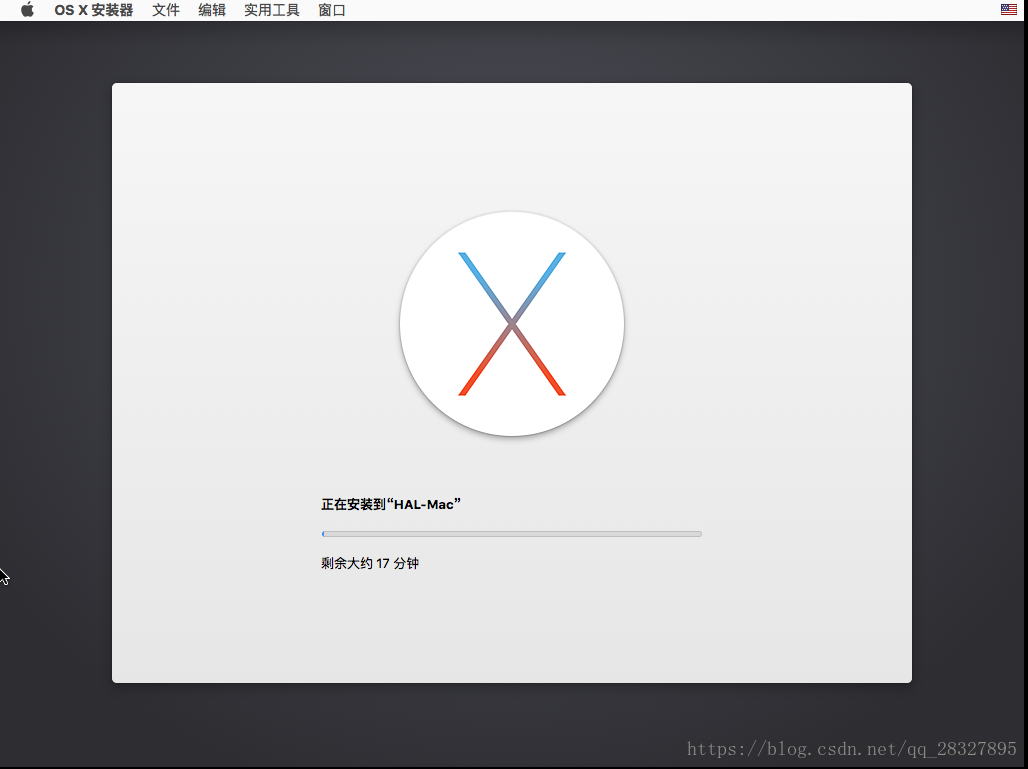Open the OS X 安装器 menu
The image size is (1028, 769).
94,10
